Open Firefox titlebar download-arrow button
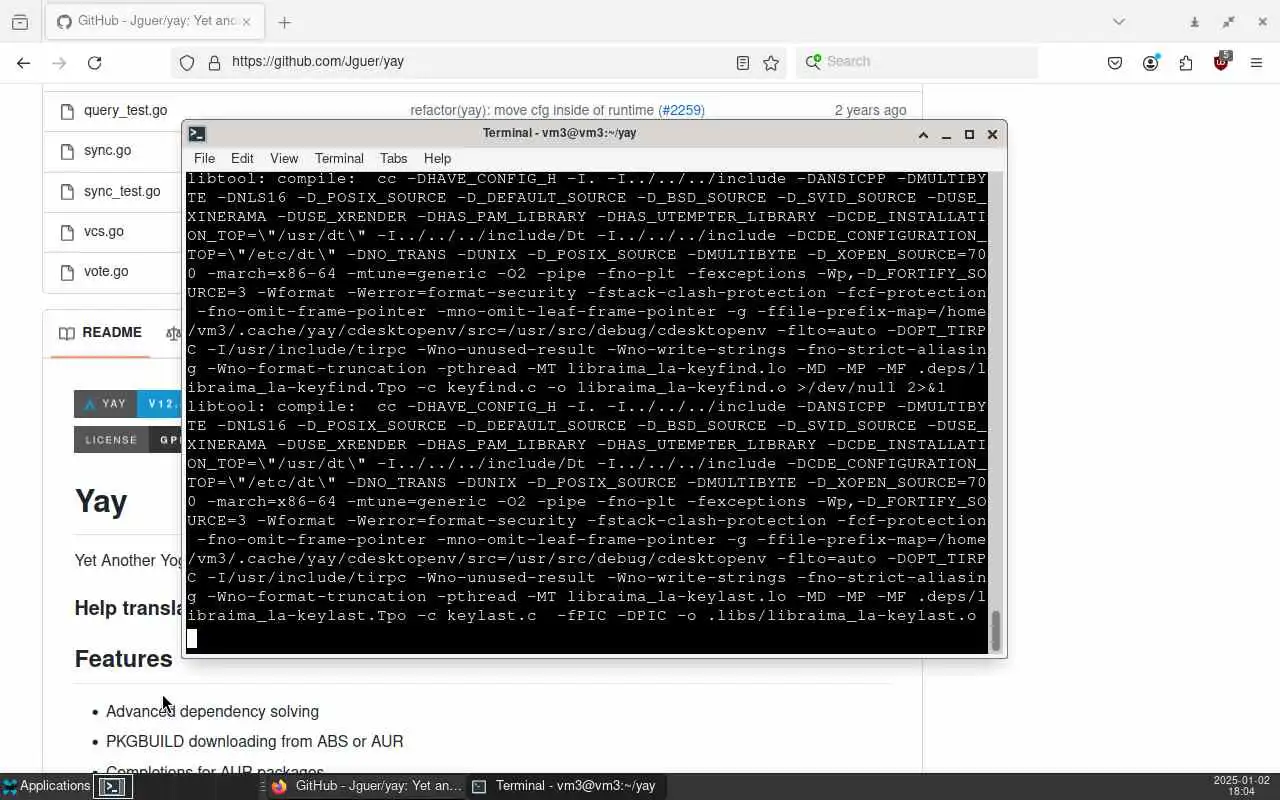The width and height of the screenshot is (1280, 800). tap(1194, 21)
